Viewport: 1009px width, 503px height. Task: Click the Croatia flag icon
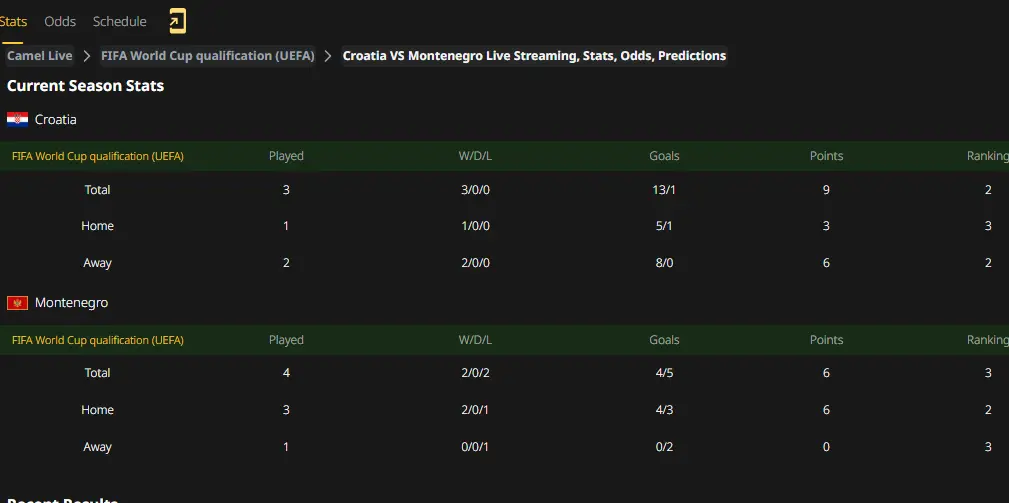click(17, 120)
